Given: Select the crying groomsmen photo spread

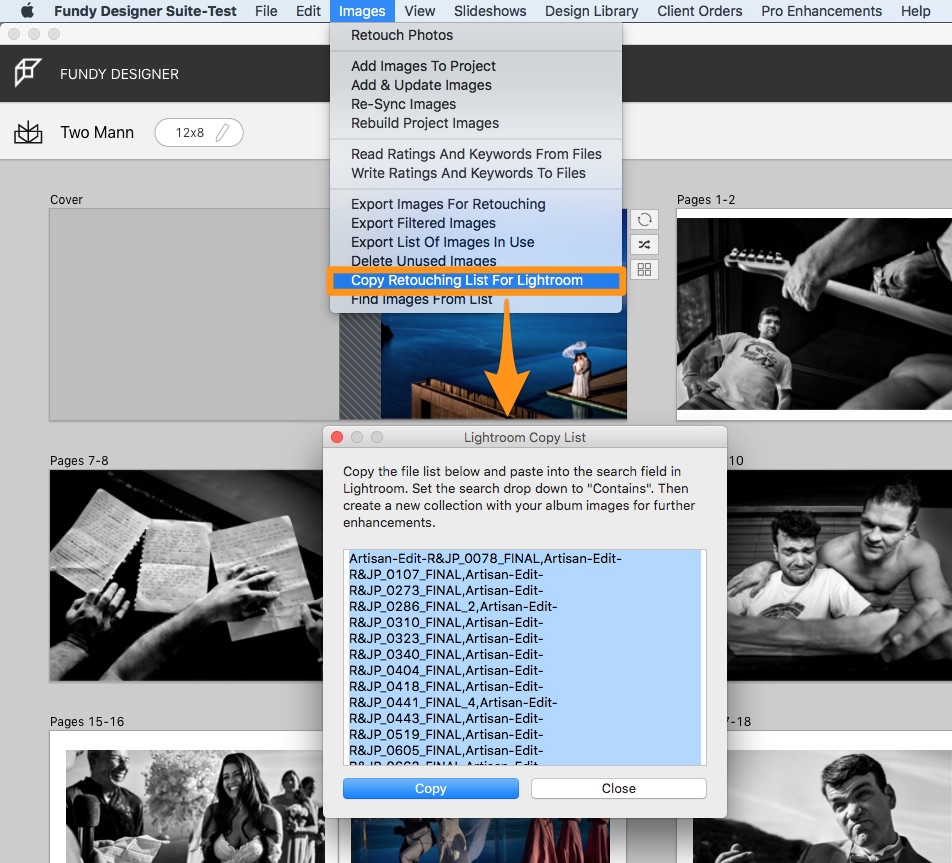Looking at the screenshot, I should point(839,575).
